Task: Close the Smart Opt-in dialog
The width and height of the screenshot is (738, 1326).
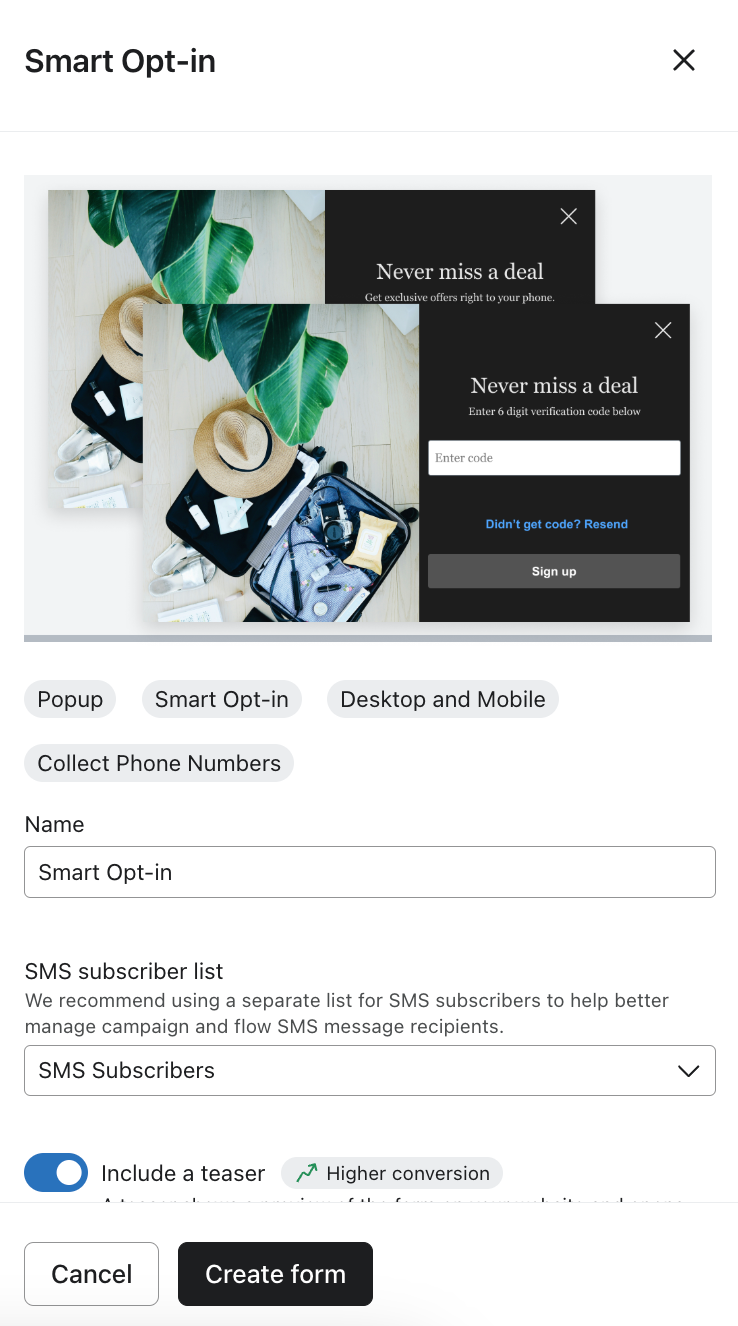Action: click(684, 60)
